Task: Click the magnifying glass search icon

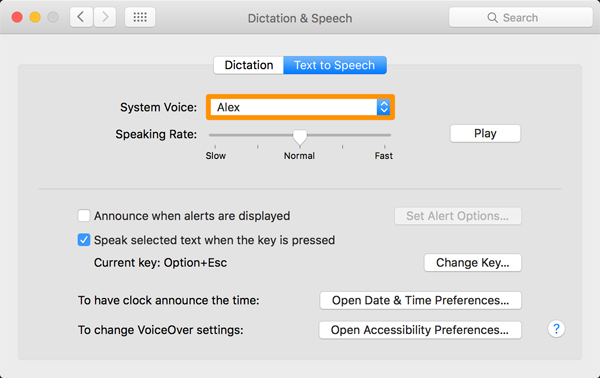Action: (x=492, y=18)
